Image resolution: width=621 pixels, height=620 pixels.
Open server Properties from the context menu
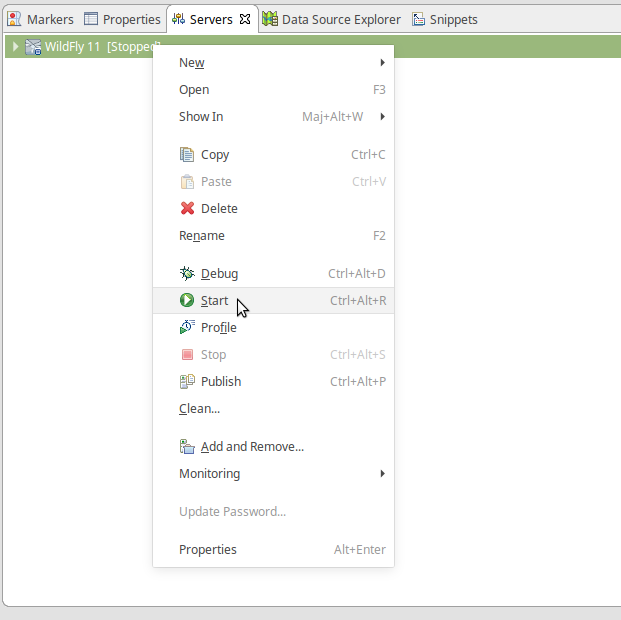pos(273,549)
